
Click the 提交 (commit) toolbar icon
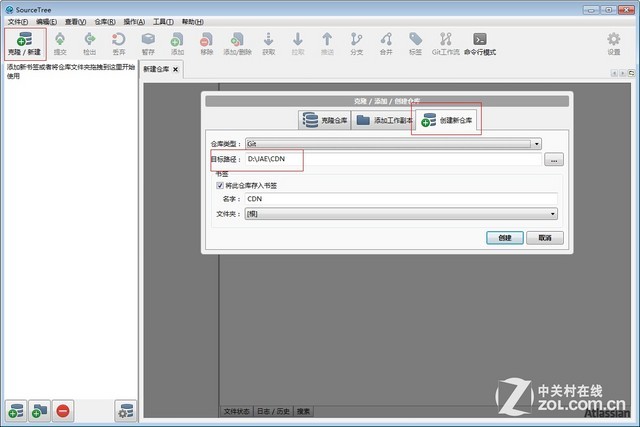click(x=60, y=42)
